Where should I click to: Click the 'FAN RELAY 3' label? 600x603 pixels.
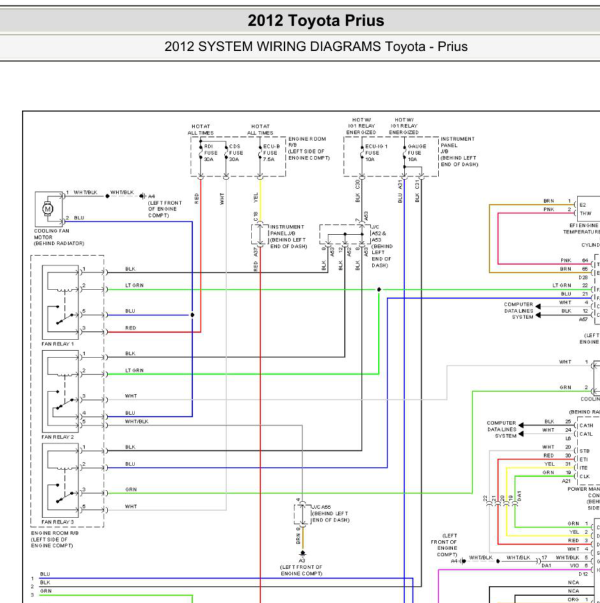[x=57, y=522]
